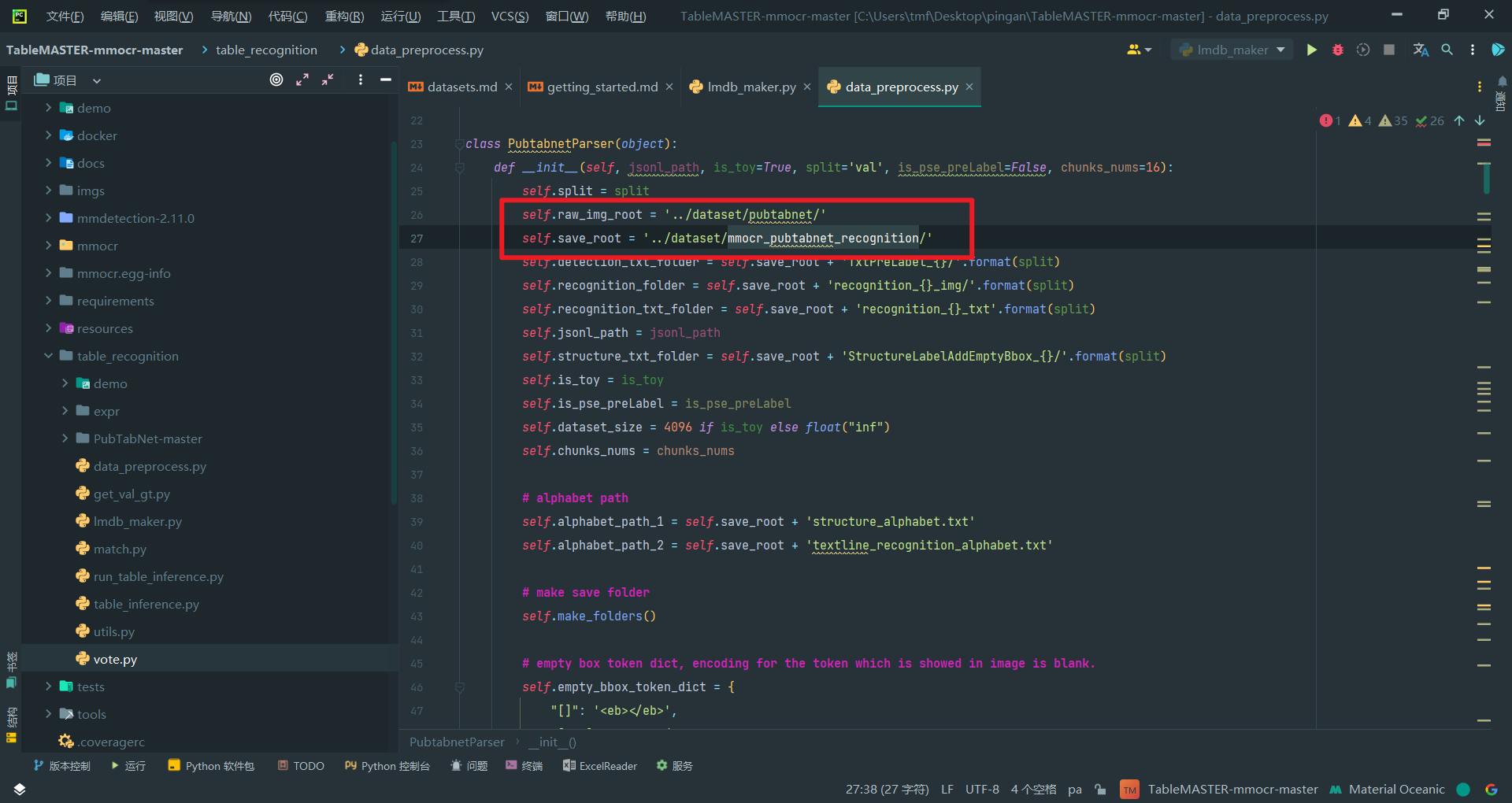Open the 终端 terminal tool window
This screenshot has height=803, width=1512.
[x=524, y=766]
